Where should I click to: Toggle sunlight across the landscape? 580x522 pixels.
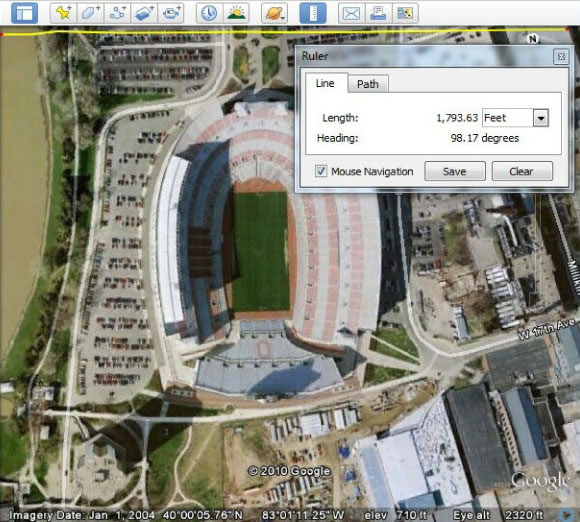236,13
